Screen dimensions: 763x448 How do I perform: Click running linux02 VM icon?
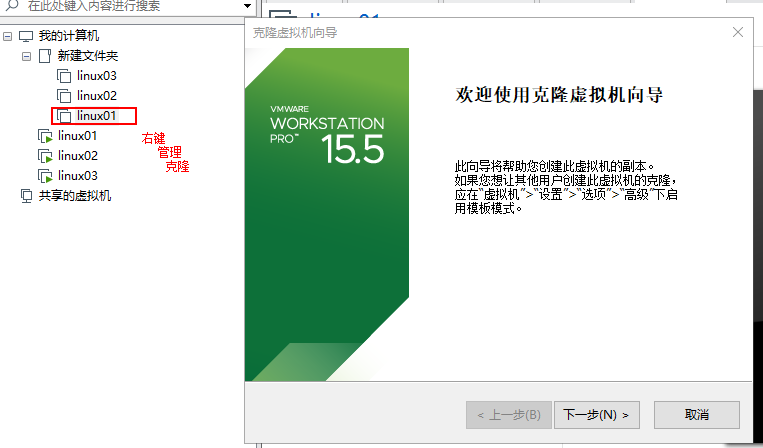[x=45, y=156]
